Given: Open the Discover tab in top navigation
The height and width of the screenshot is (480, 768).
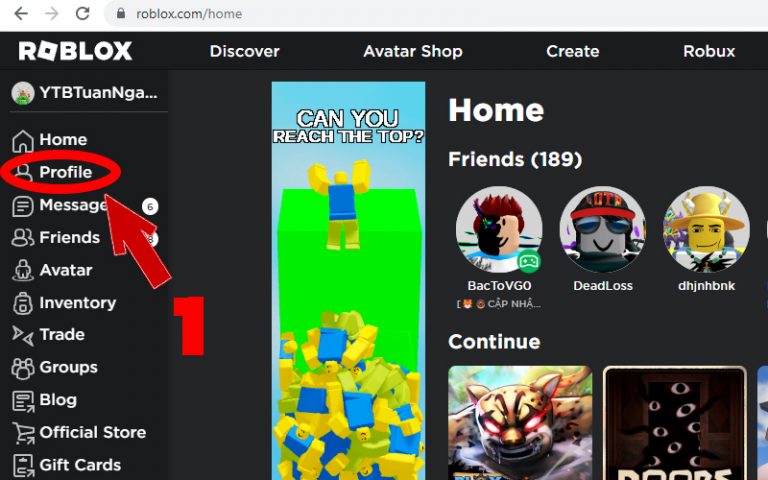Looking at the screenshot, I should (244, 51).
